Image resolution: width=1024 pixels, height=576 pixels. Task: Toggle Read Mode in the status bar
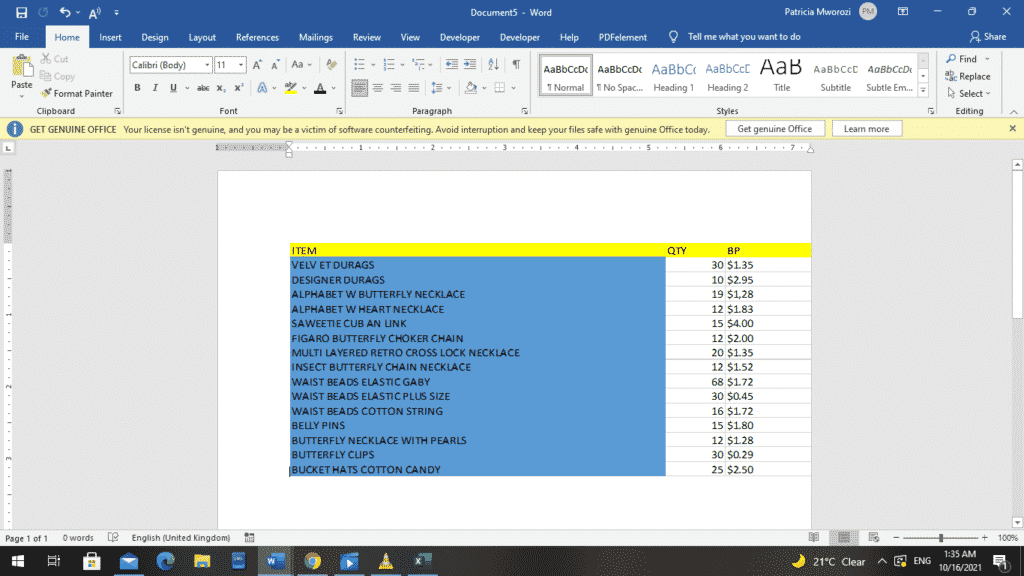(x=814, y=537)
